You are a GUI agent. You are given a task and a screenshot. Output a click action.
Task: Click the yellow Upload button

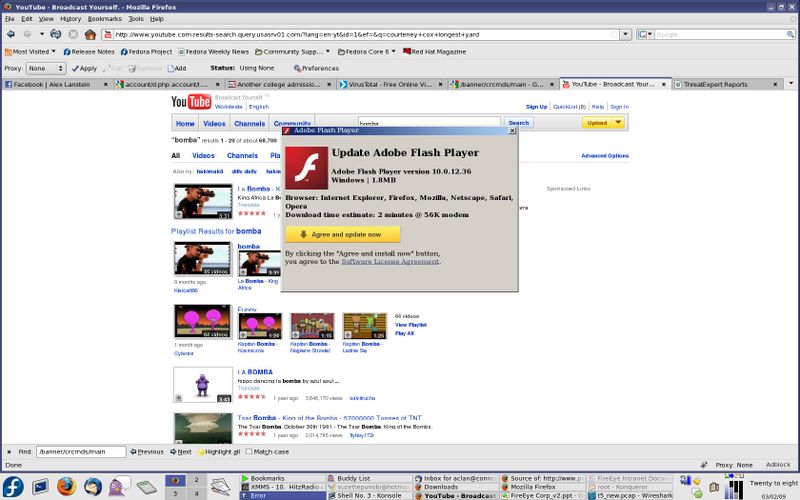tap(597, 123)
